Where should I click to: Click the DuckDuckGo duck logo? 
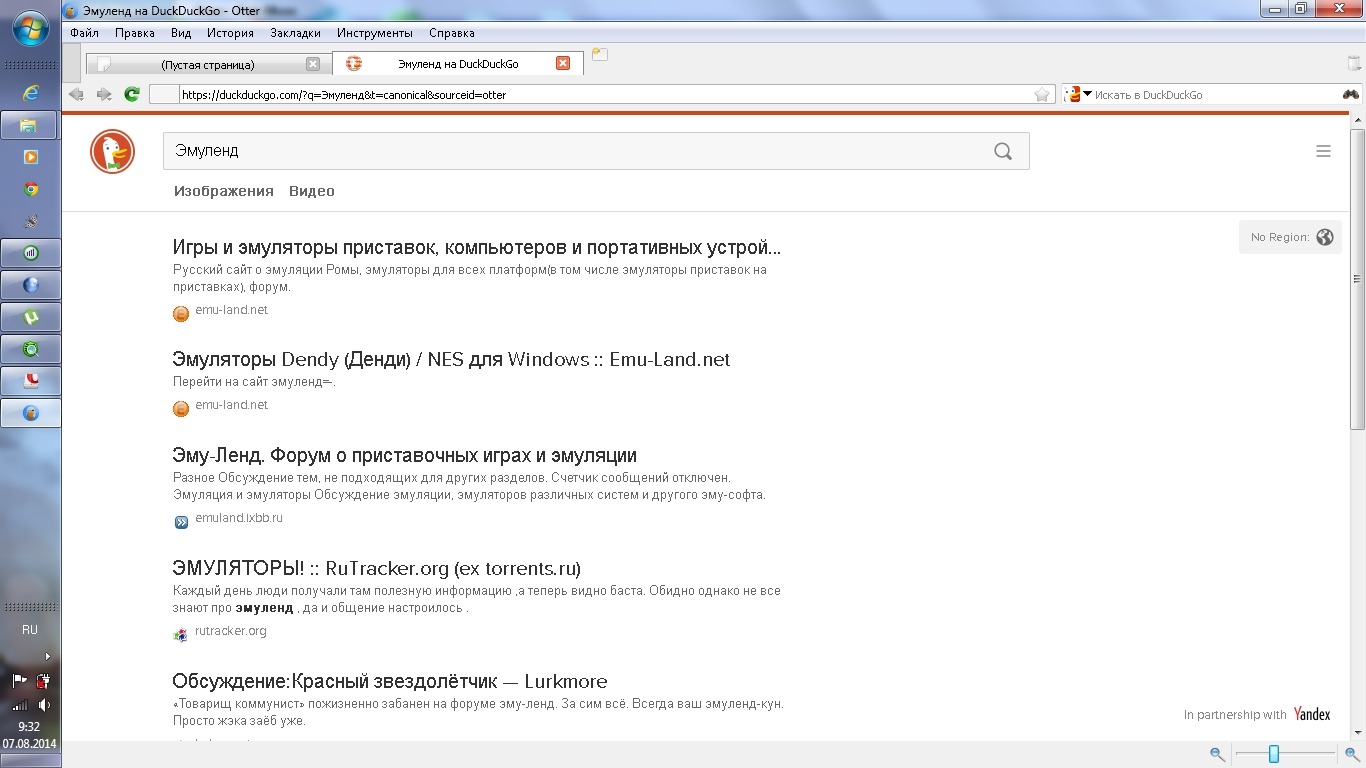coord(112,152)
